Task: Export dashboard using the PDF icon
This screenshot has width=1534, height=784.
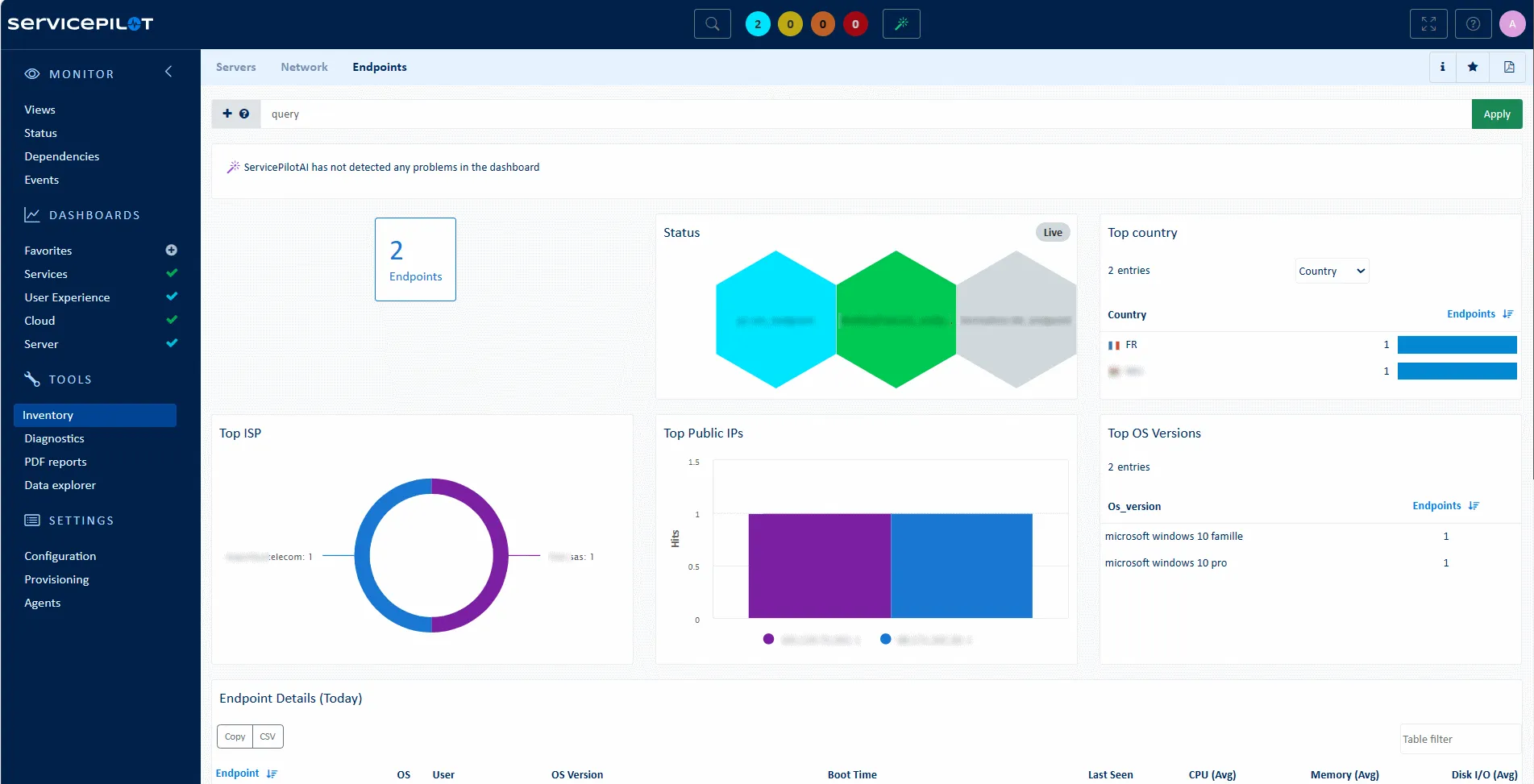Action: (x=1509, y=67)
